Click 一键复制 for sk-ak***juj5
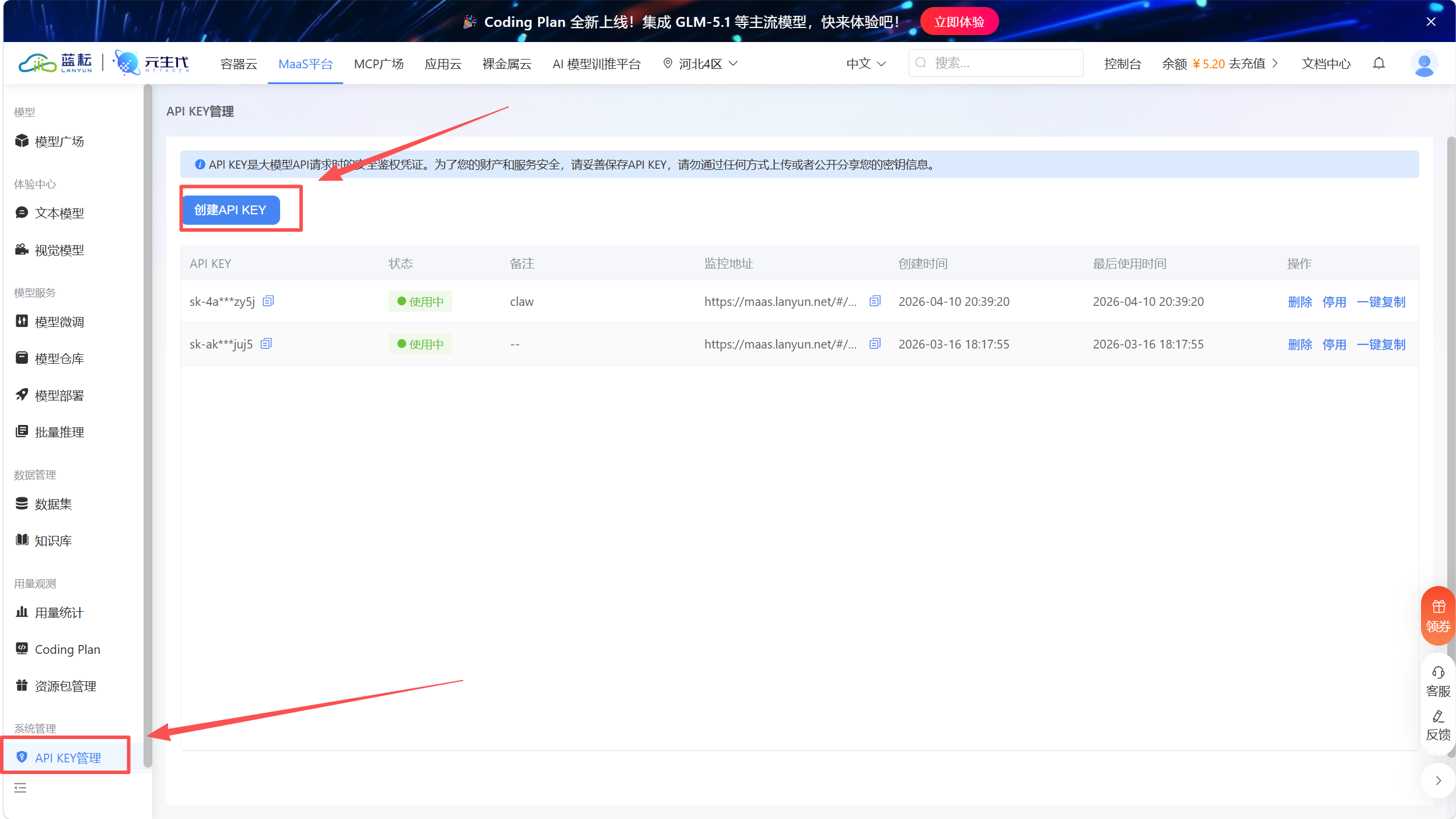 [x=1381, y=344]
